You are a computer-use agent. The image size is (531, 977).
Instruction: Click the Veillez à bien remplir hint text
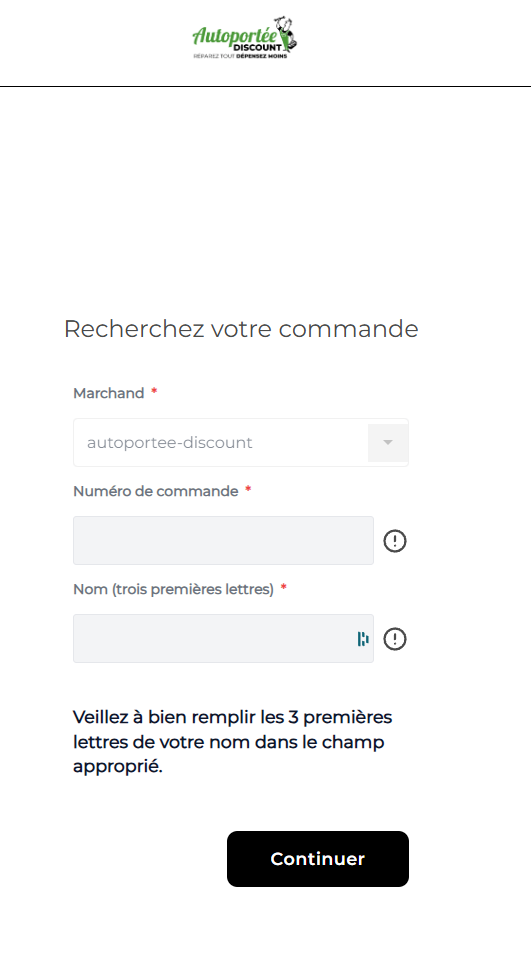tap(232, 741)
